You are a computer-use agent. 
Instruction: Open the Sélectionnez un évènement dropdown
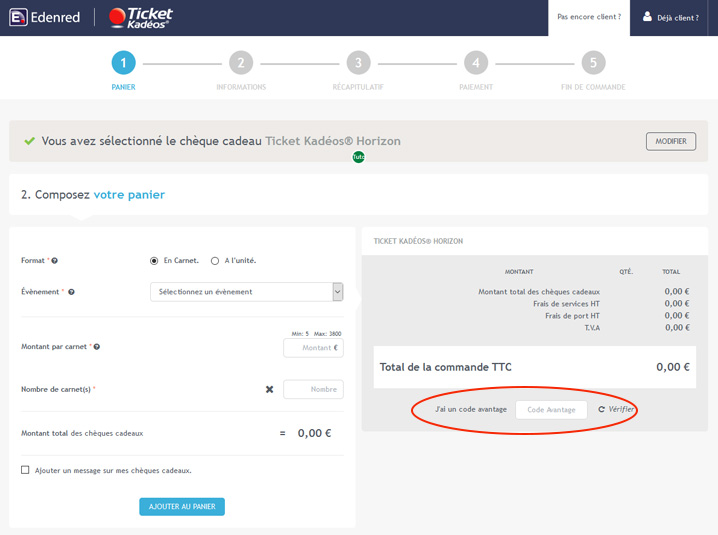coord(246,292)
